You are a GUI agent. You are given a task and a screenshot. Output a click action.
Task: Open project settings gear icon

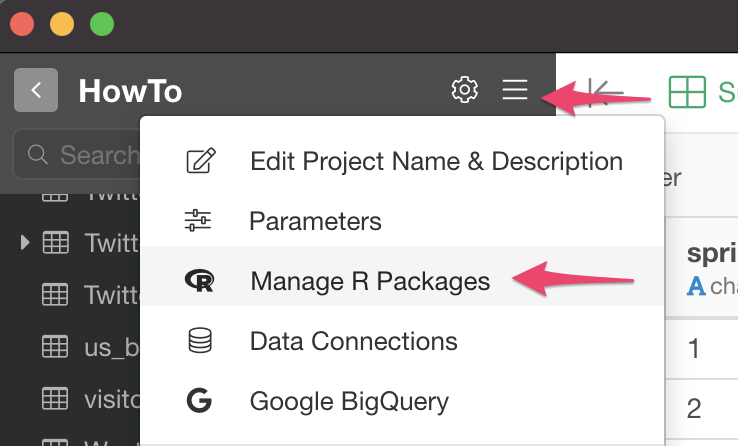pyautogui.click(x=465, y=89)
